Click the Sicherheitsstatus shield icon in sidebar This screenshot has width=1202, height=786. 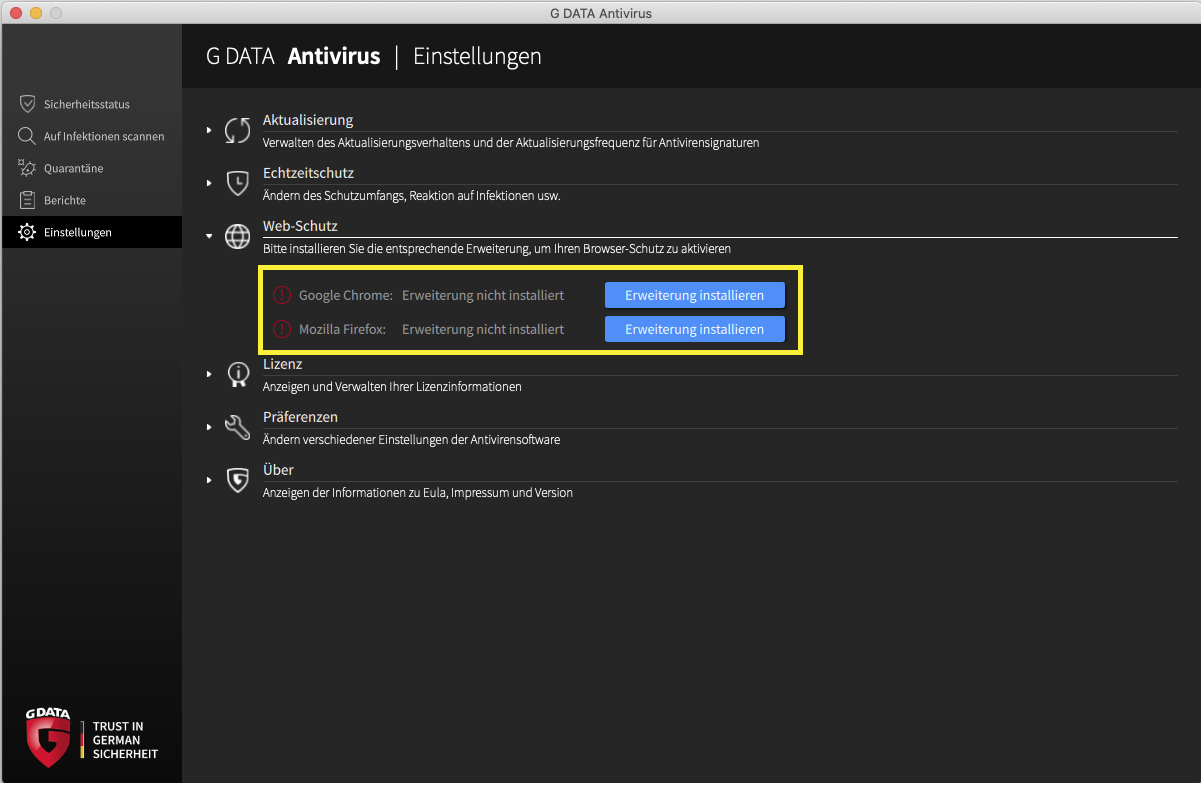pos(27,104)
